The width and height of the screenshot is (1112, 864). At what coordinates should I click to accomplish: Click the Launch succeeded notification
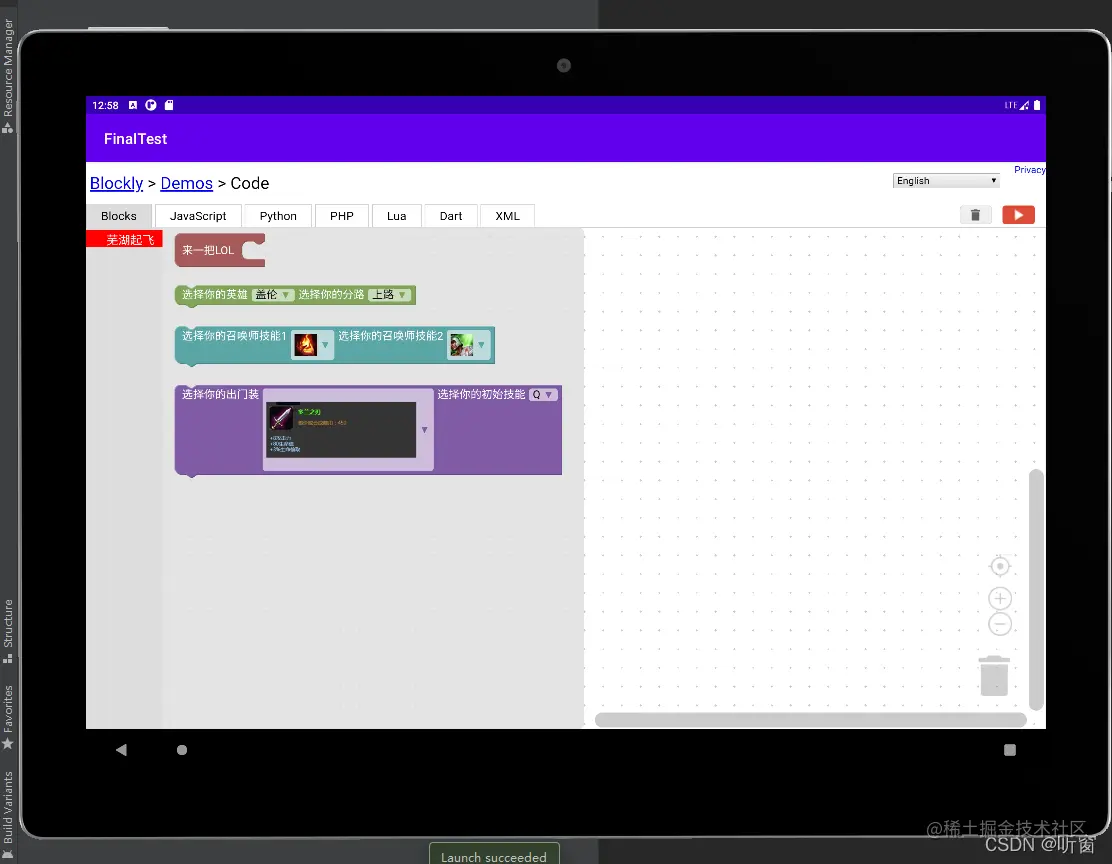[494, 856]
